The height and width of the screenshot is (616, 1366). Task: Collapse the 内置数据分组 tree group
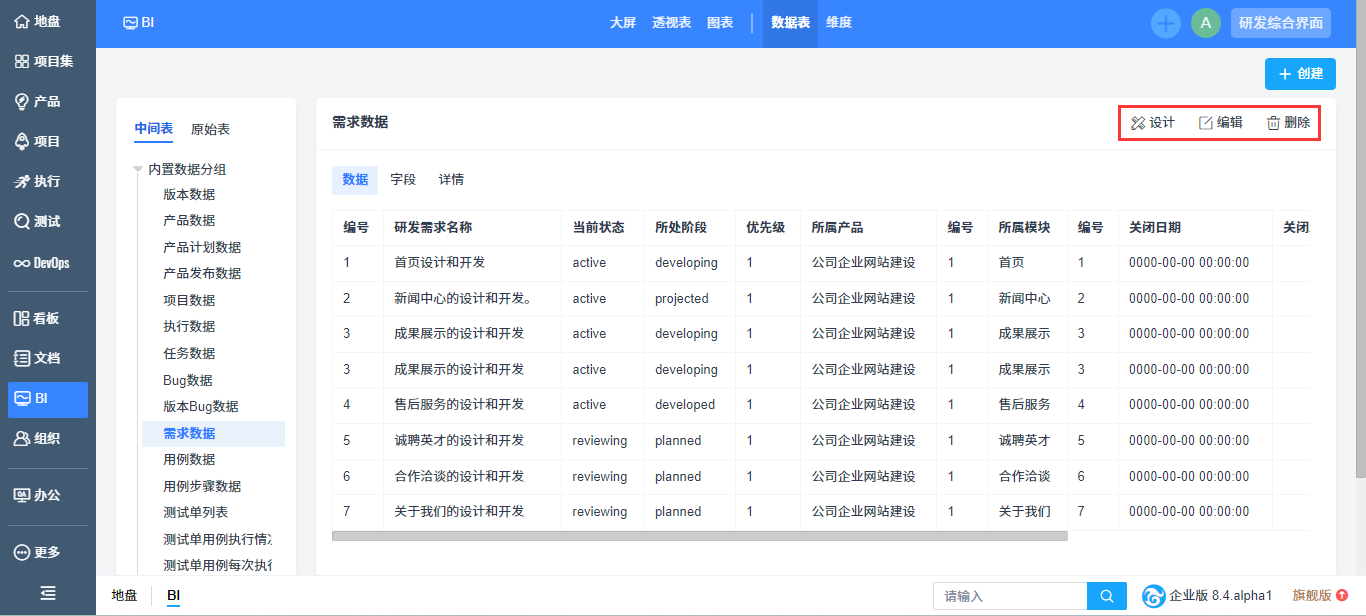(x=138, y=170)
